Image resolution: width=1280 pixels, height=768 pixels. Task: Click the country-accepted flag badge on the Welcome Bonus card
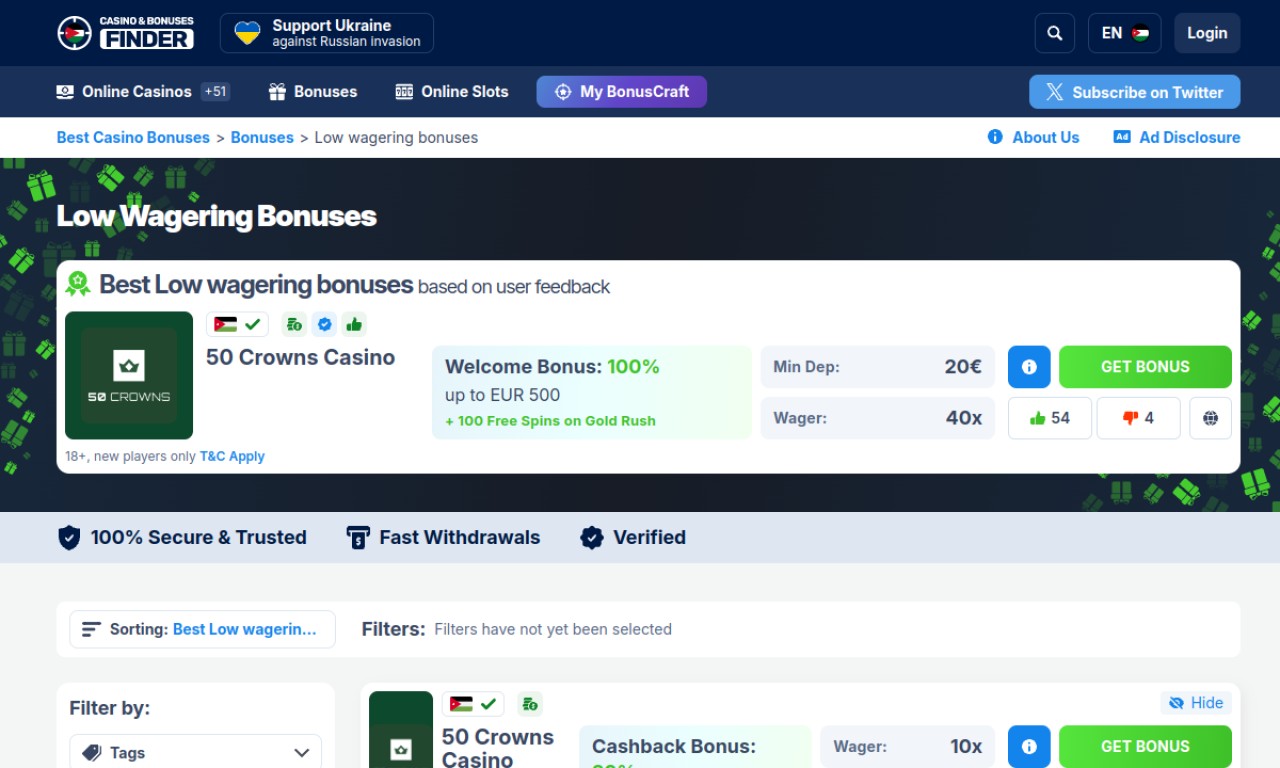pyautogui.click(x=238, y=324)
